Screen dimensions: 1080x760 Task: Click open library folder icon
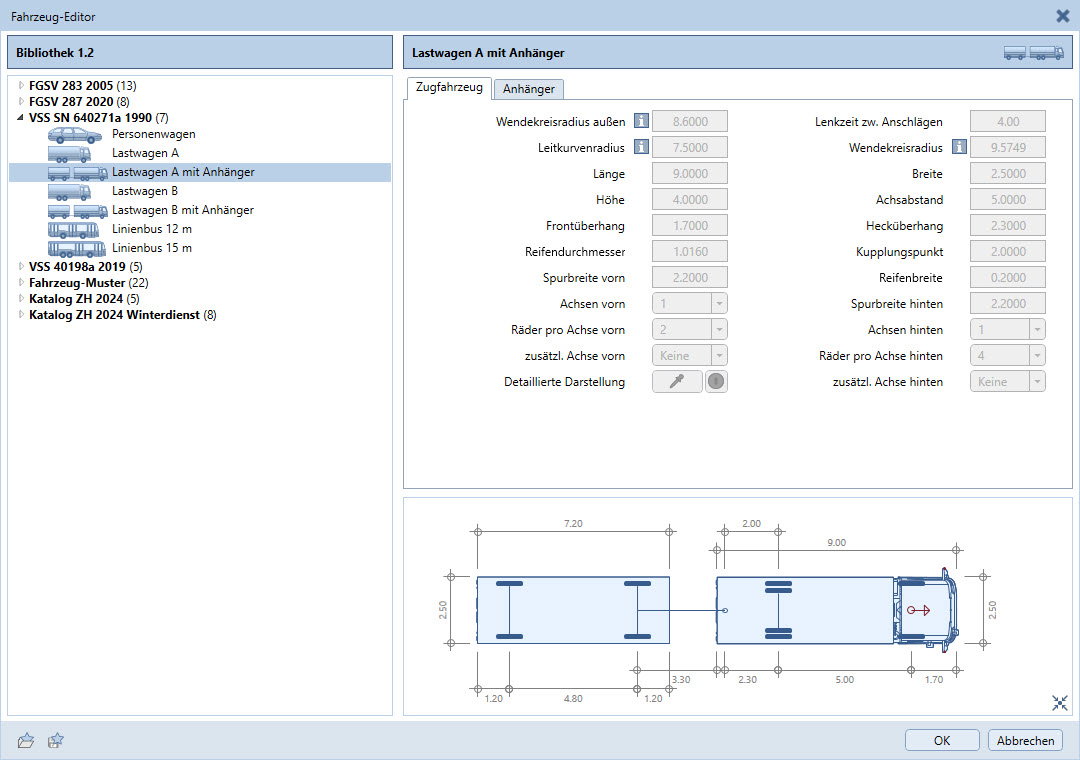26,741
